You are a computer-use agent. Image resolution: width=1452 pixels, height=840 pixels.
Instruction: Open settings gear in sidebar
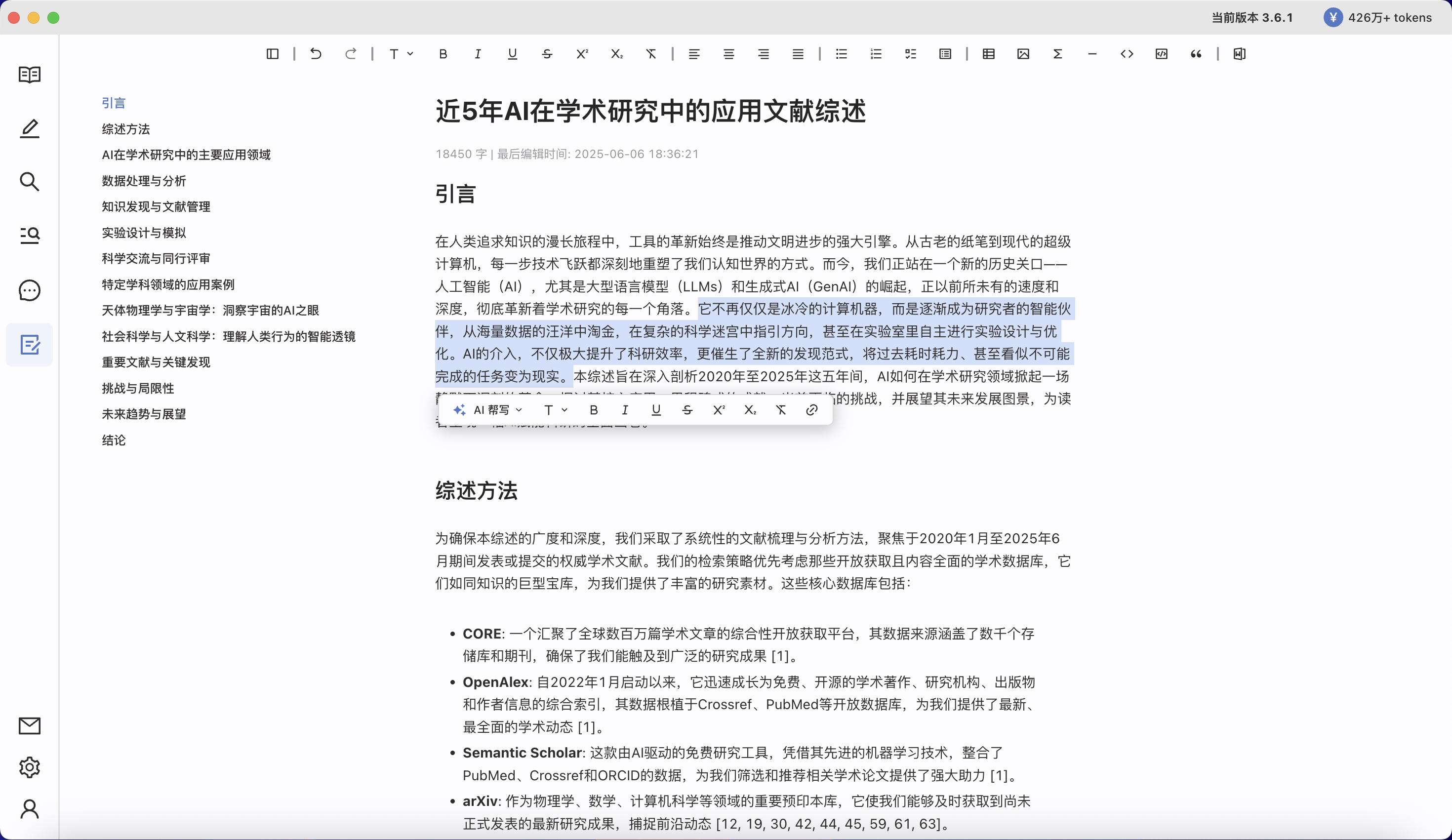tap(30, 767)
